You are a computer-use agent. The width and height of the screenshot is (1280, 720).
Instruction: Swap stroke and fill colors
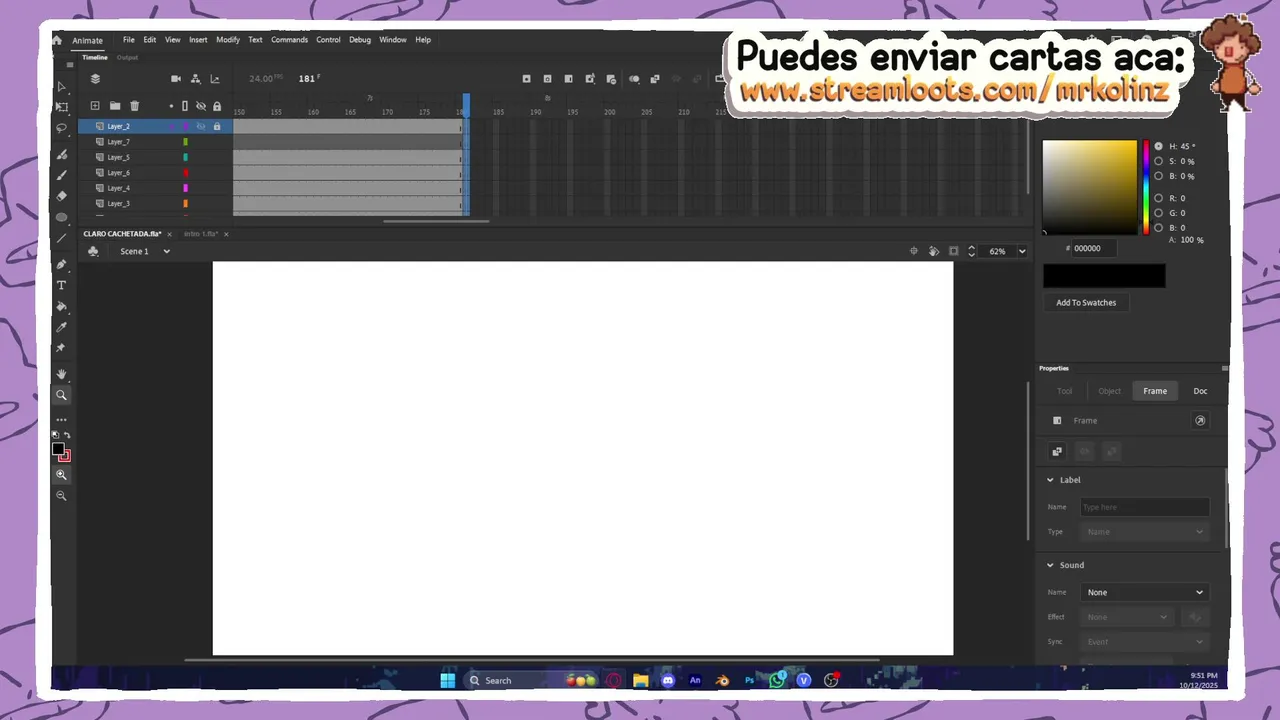[x=67, y=435]
